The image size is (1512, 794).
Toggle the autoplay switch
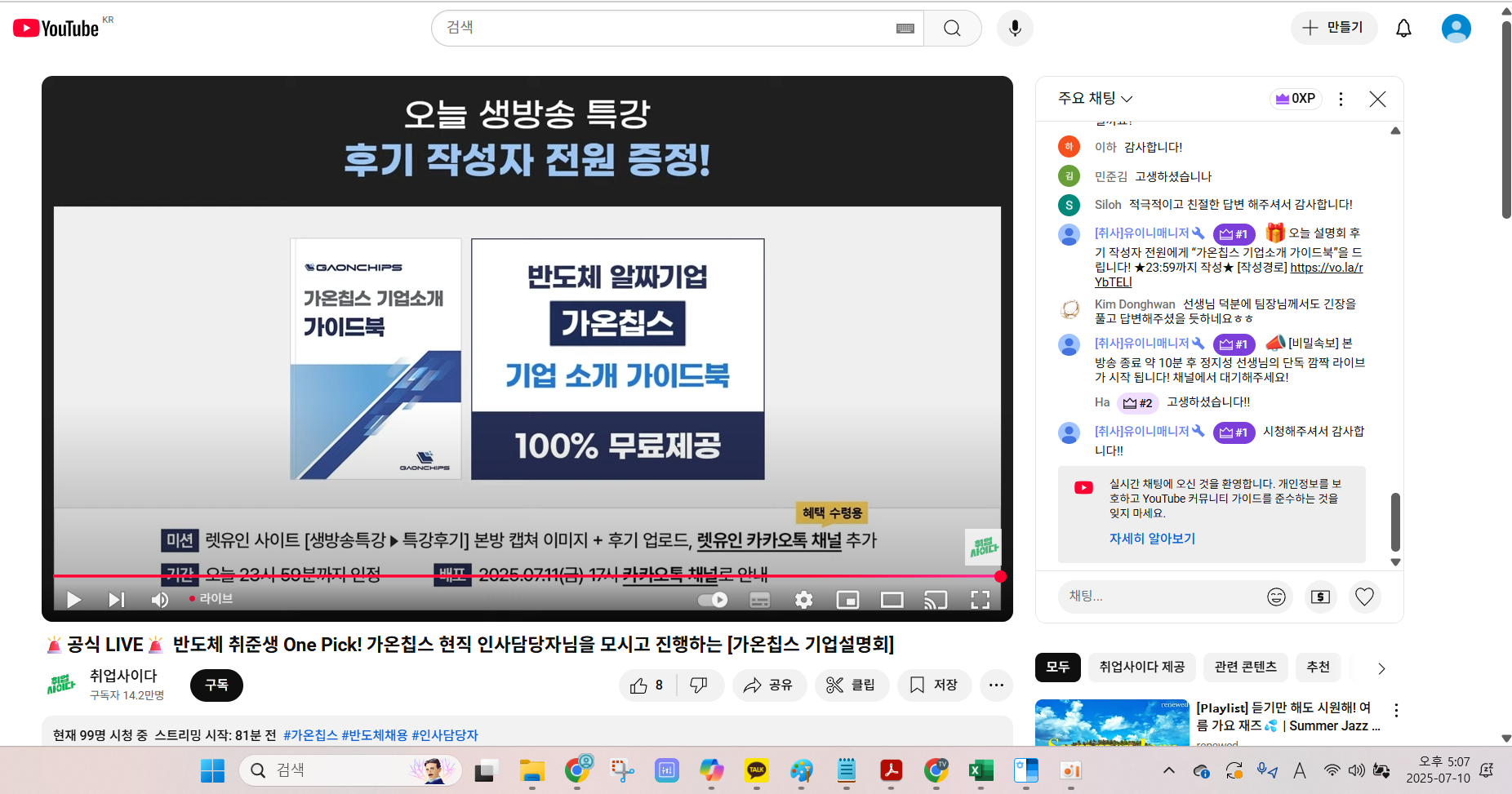(713, 600)
